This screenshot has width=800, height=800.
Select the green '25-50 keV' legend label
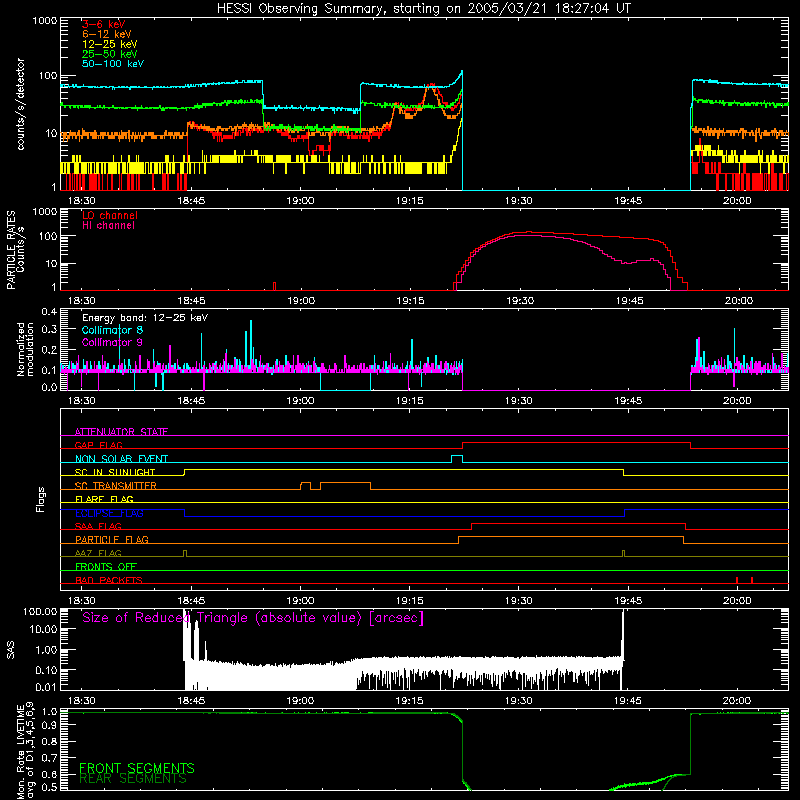109,54
